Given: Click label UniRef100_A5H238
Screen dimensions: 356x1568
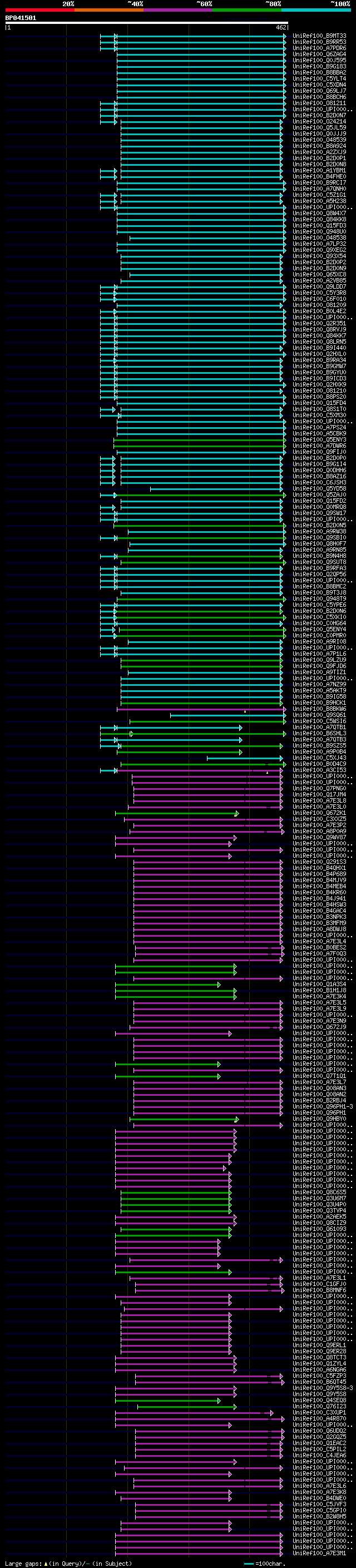Looking at the screenshot, I should coord(319,201).
